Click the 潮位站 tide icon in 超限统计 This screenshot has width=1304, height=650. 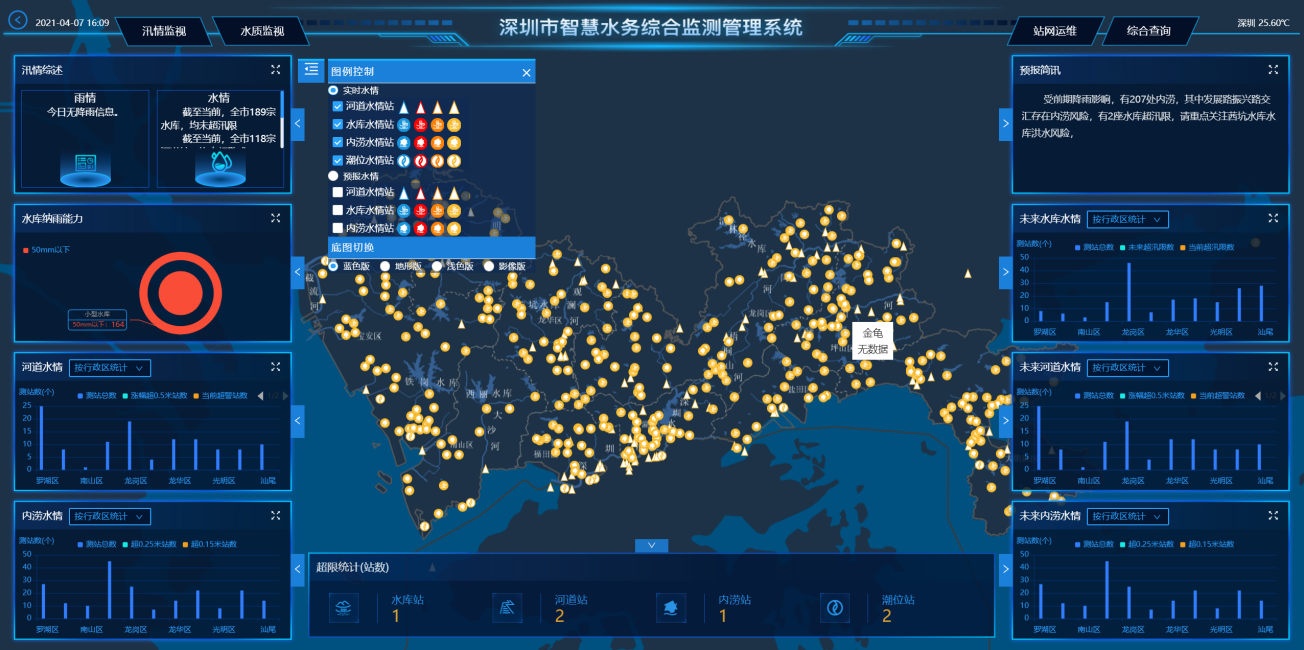click(835, 607)
